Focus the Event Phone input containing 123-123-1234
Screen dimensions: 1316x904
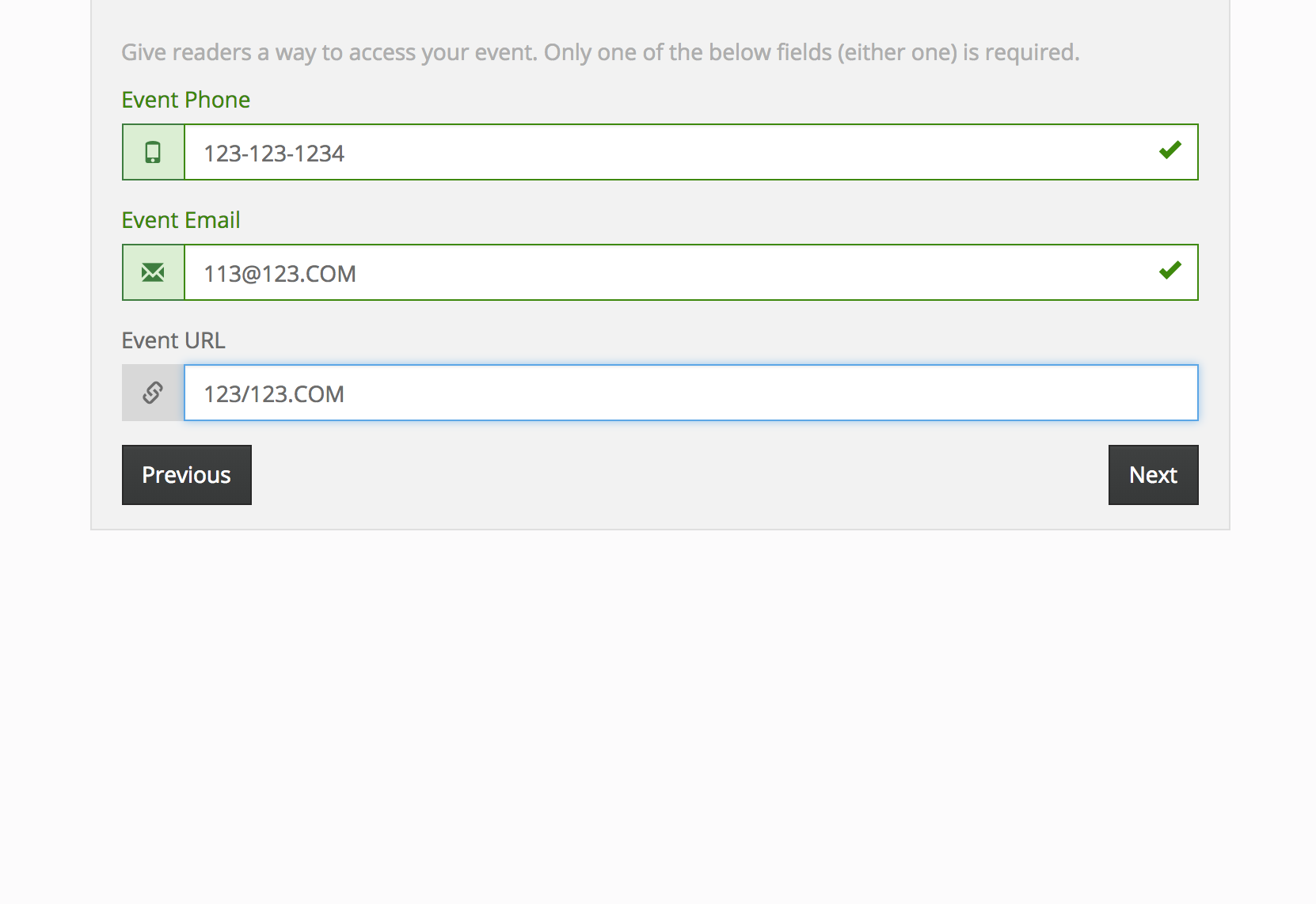coord(691,152)
